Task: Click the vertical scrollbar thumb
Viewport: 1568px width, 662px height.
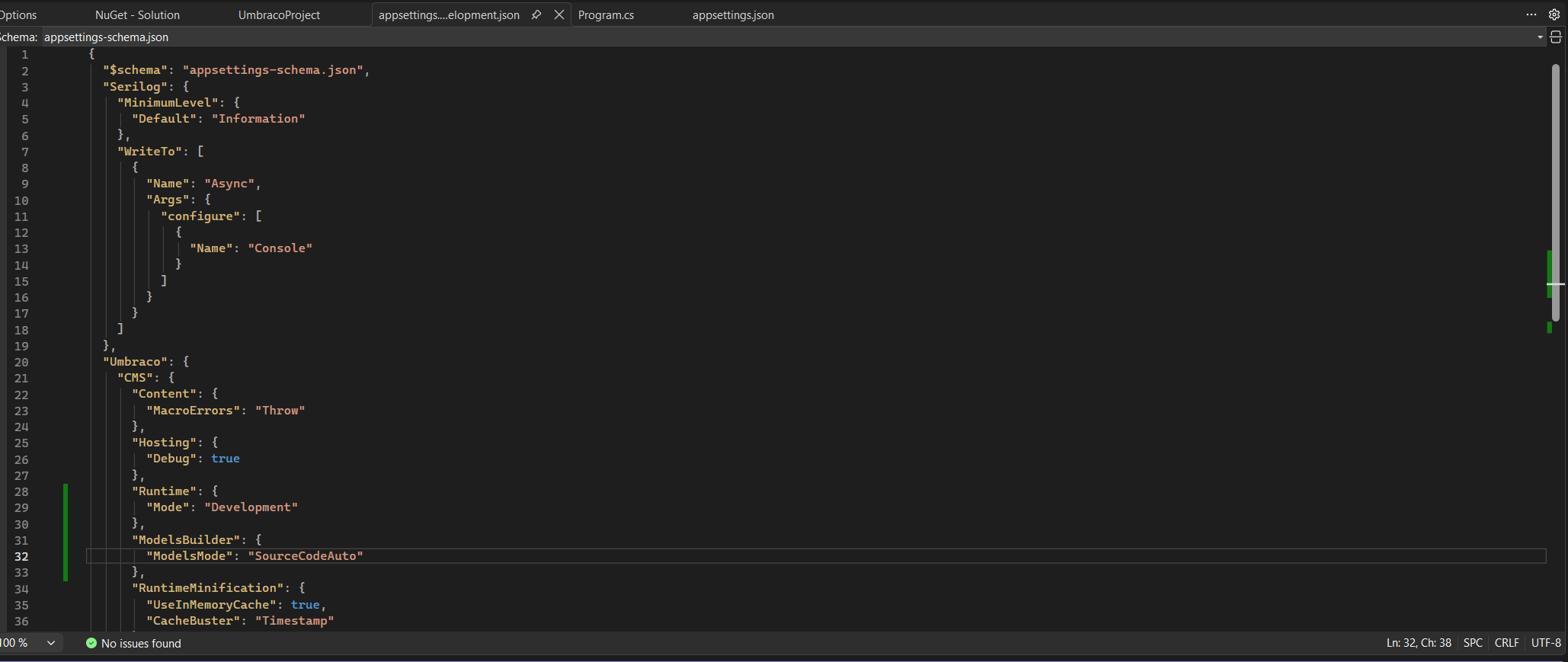Action: coord(1556,190)
